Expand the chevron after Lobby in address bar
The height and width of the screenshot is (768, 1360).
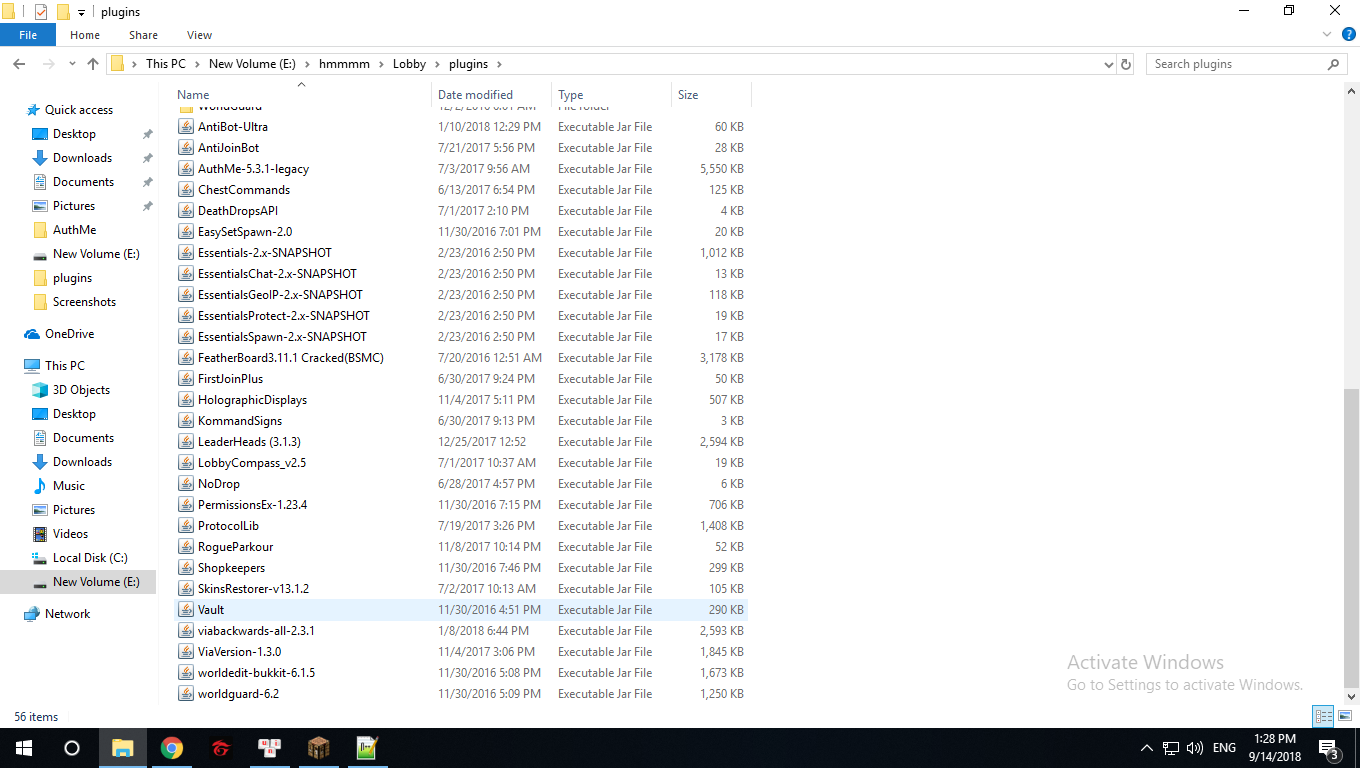click(437, 64)
